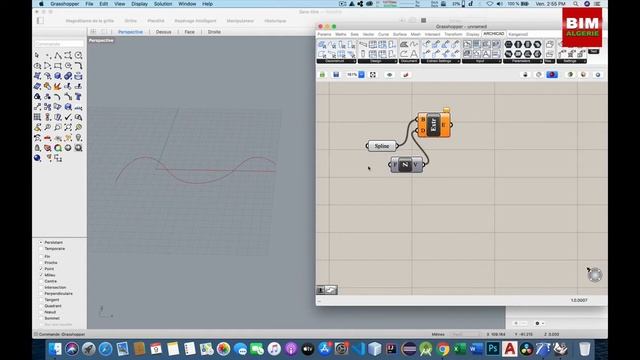Click the disable-preview icon in Grasshopper toolbar
Screen dimensions: 640x360
(525, 75)
